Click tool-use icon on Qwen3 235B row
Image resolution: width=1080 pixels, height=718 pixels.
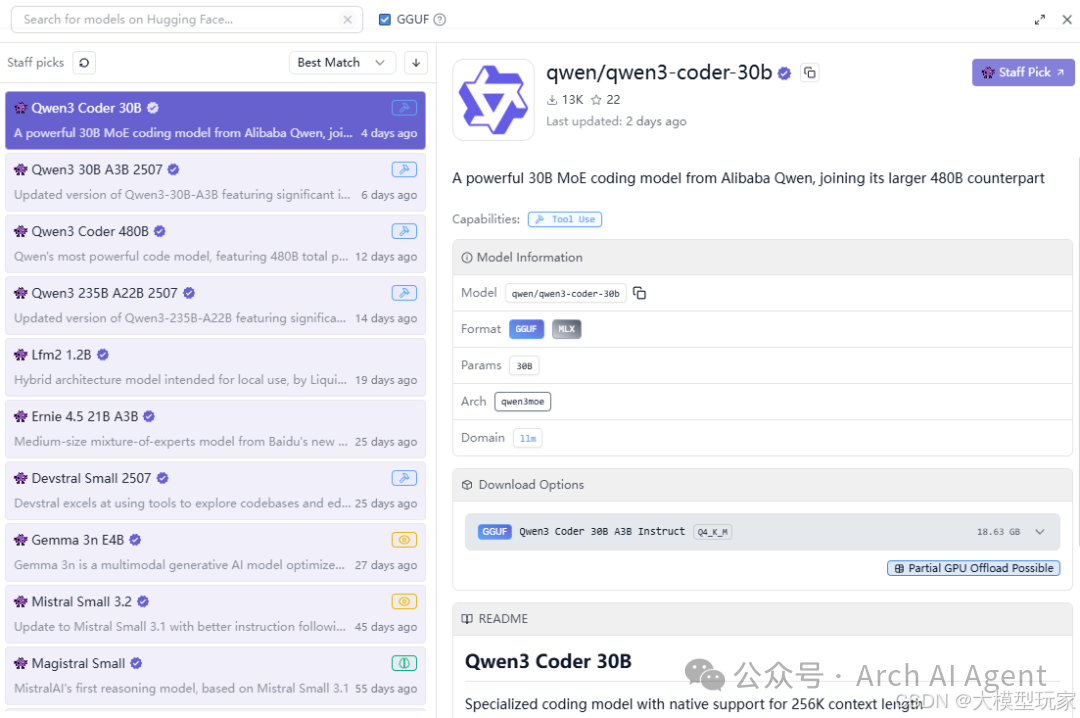click(404, 293)
